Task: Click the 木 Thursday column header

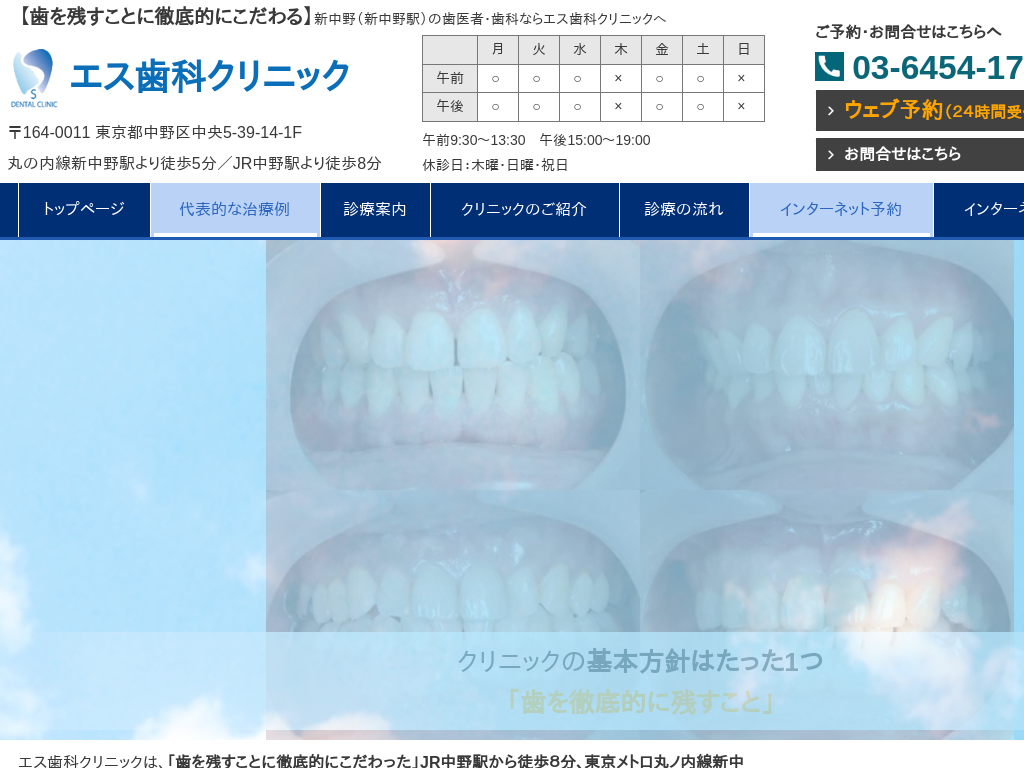Action: click(621, 50)
